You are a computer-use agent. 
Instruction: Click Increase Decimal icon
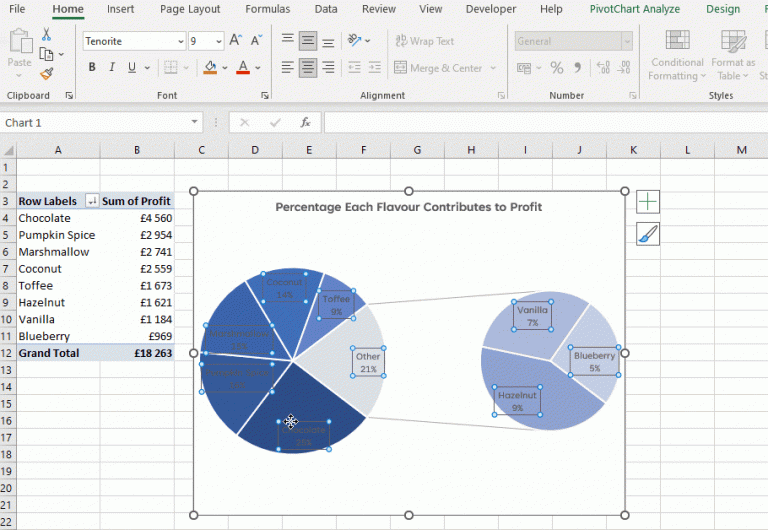[603, 68]
